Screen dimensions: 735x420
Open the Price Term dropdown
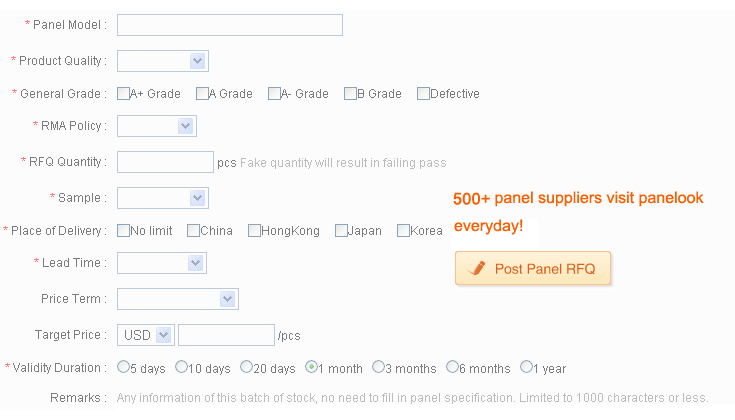coord(177,299)
